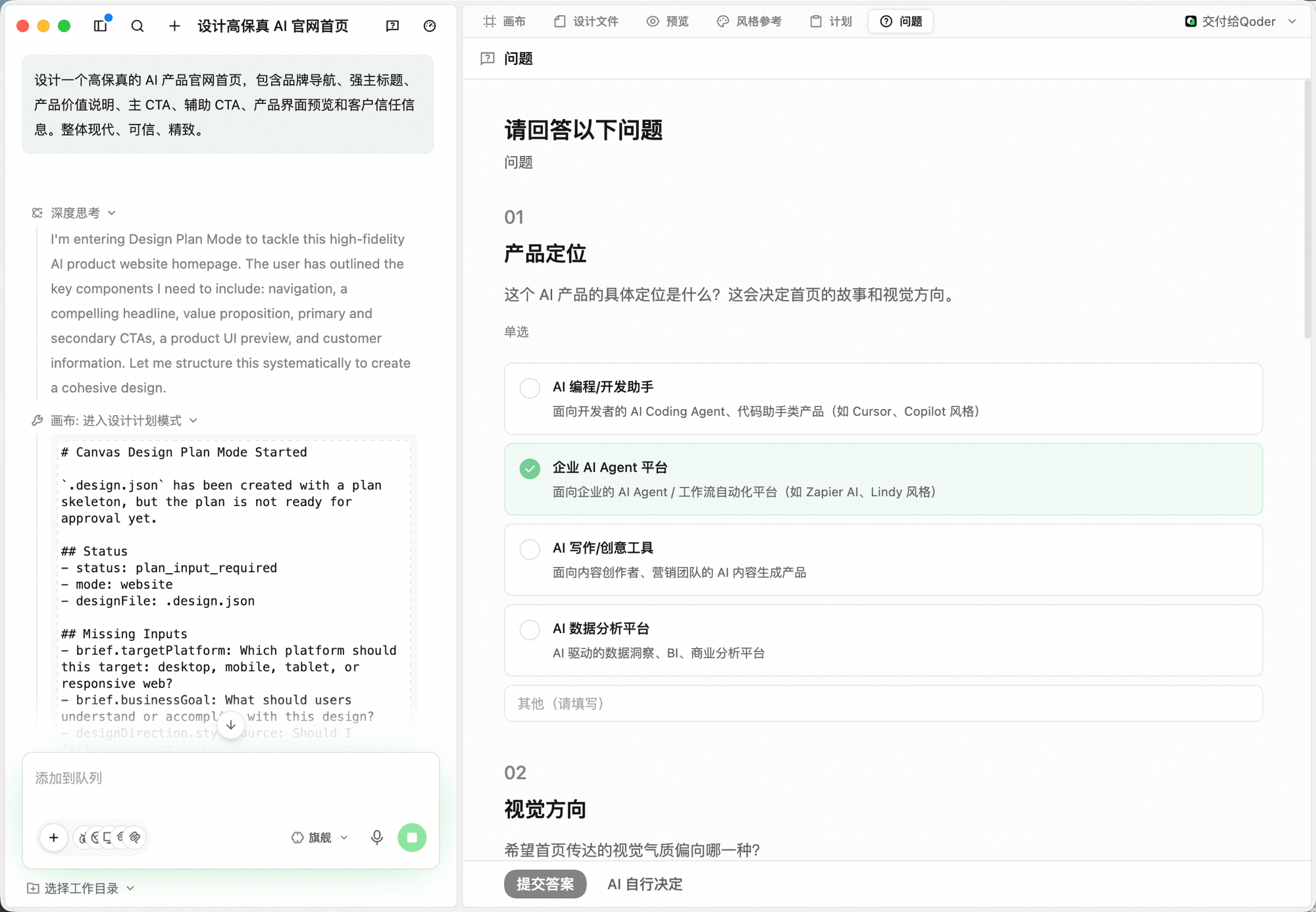Screen dimensions: 1316x912
Task: Click AI 自行决定 button
Action: tap(645, 884)
